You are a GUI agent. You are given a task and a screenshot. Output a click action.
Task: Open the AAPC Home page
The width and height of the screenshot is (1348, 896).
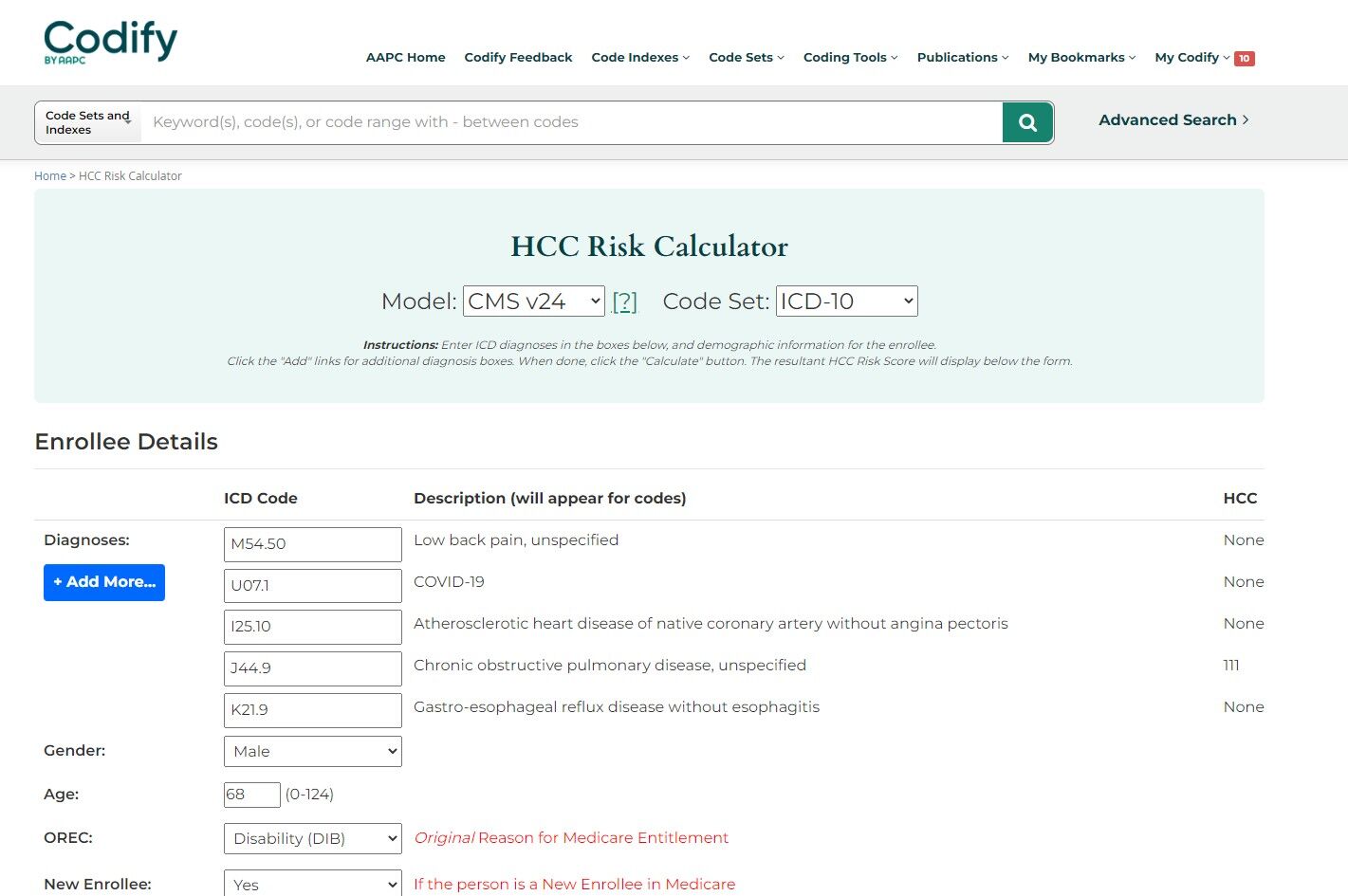click(406, 57)
